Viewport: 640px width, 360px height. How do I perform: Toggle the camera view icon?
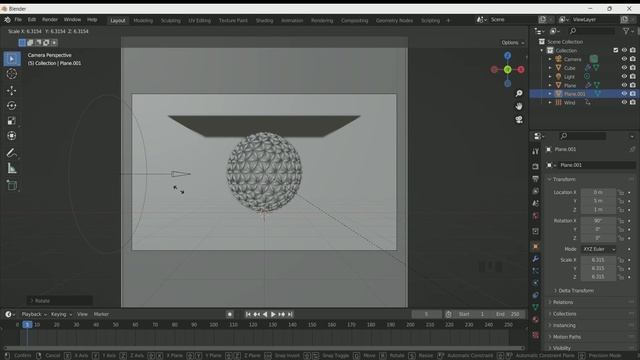point(519,119)
